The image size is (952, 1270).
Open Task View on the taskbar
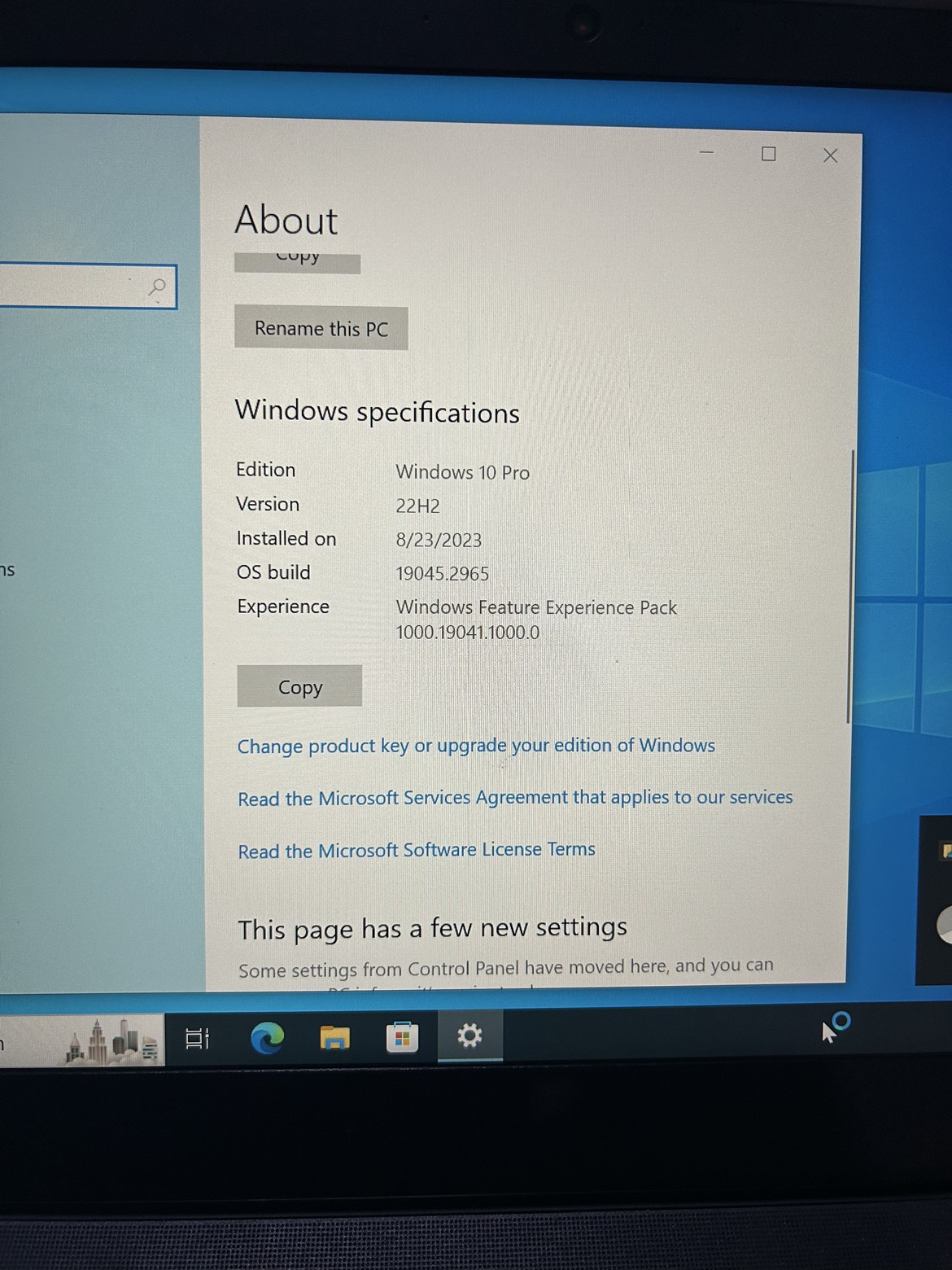coord(197,1038)
